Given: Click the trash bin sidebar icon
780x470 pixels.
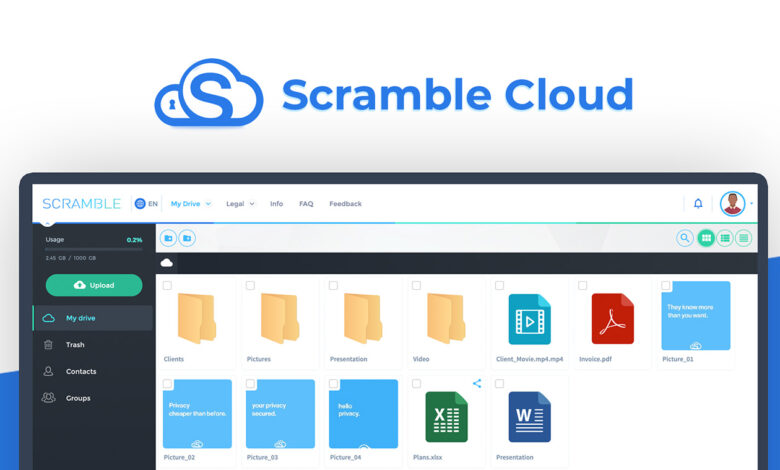Looking at the screenshot, I should coord(48,345).
